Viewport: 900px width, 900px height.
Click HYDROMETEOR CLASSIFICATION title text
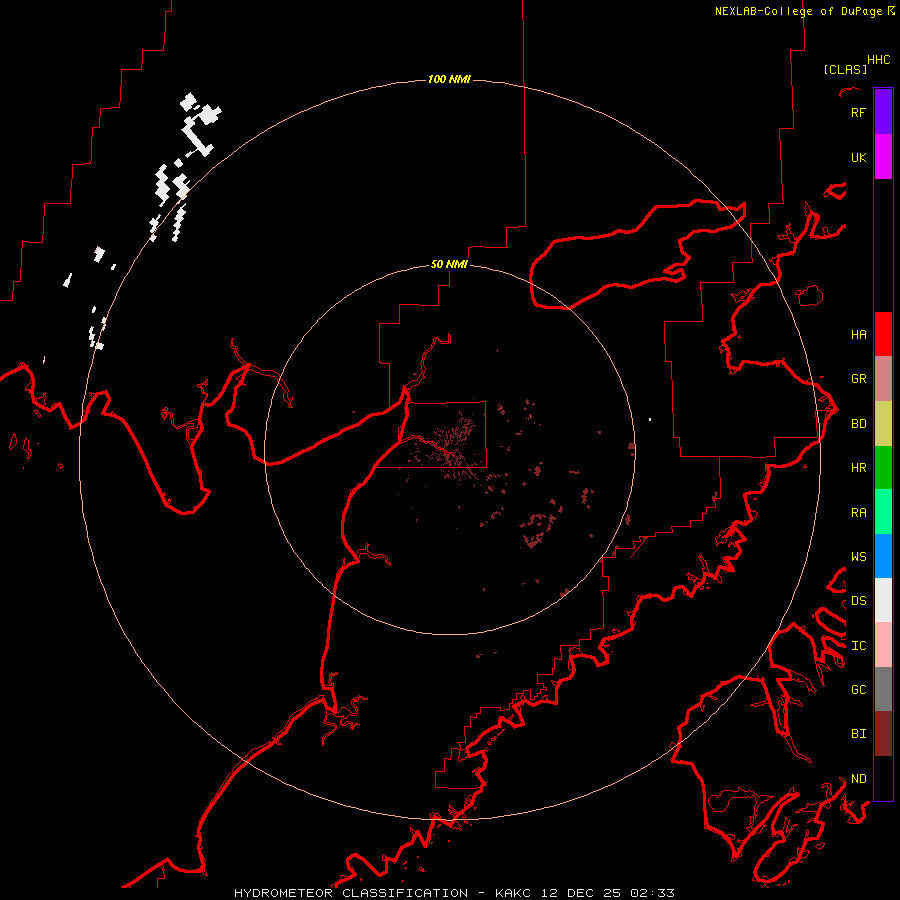click(x=351, y=893)
